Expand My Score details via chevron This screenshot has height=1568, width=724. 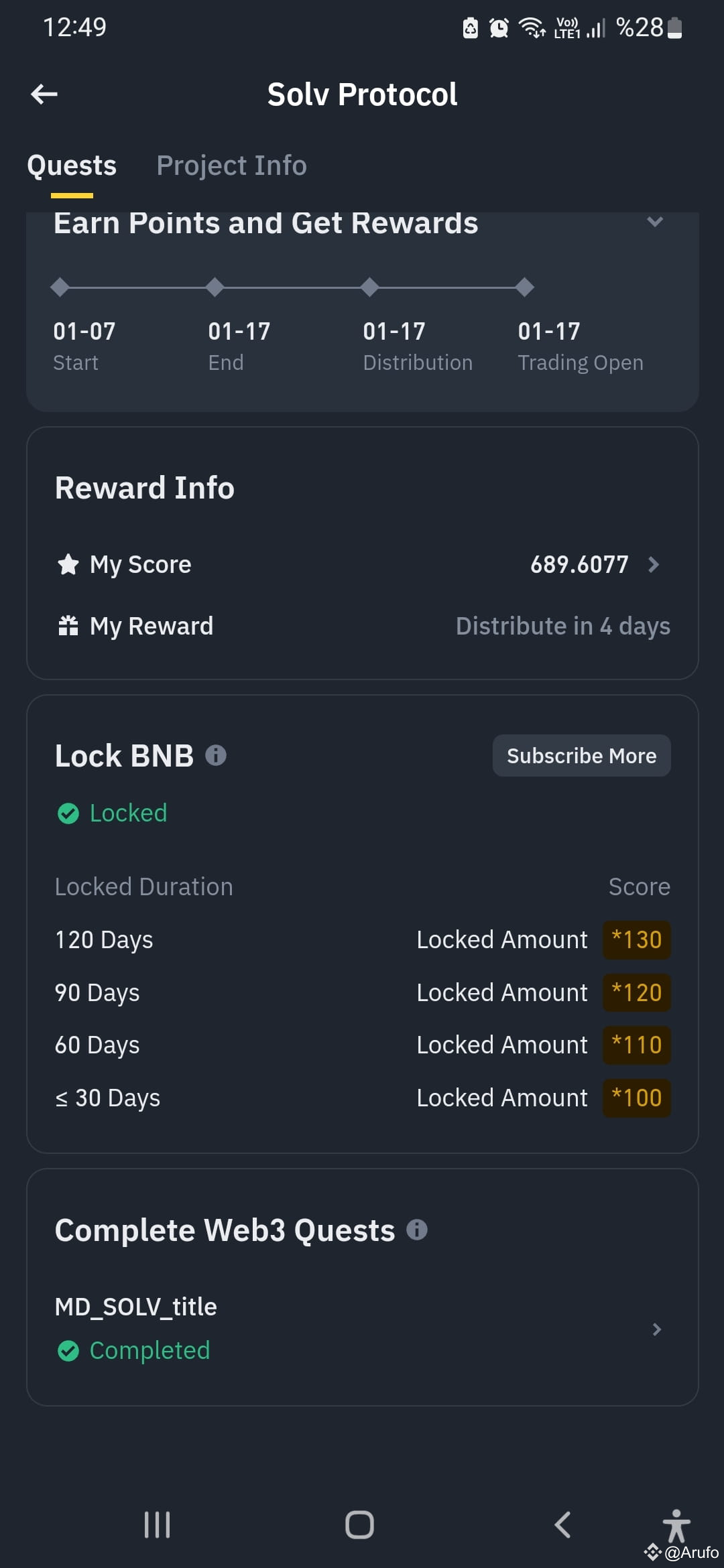[x=654, y=565]
